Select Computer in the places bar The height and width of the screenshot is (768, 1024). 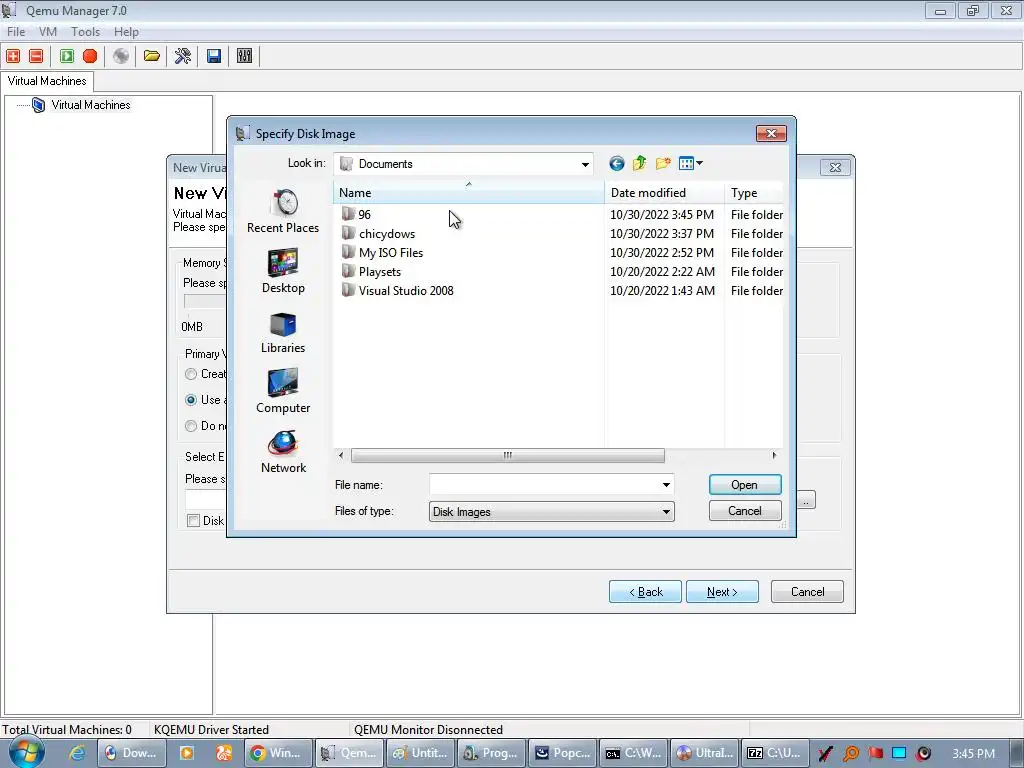click(x=283, y=391)
